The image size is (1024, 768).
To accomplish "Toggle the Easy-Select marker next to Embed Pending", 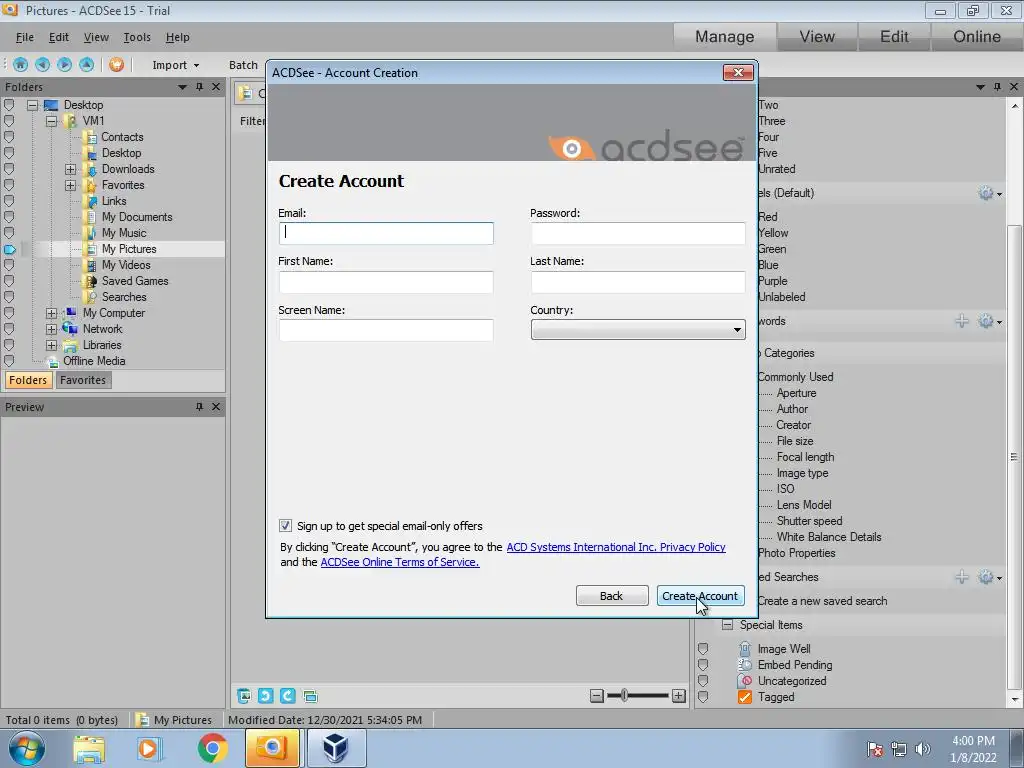I will click(x=703, y=665).
